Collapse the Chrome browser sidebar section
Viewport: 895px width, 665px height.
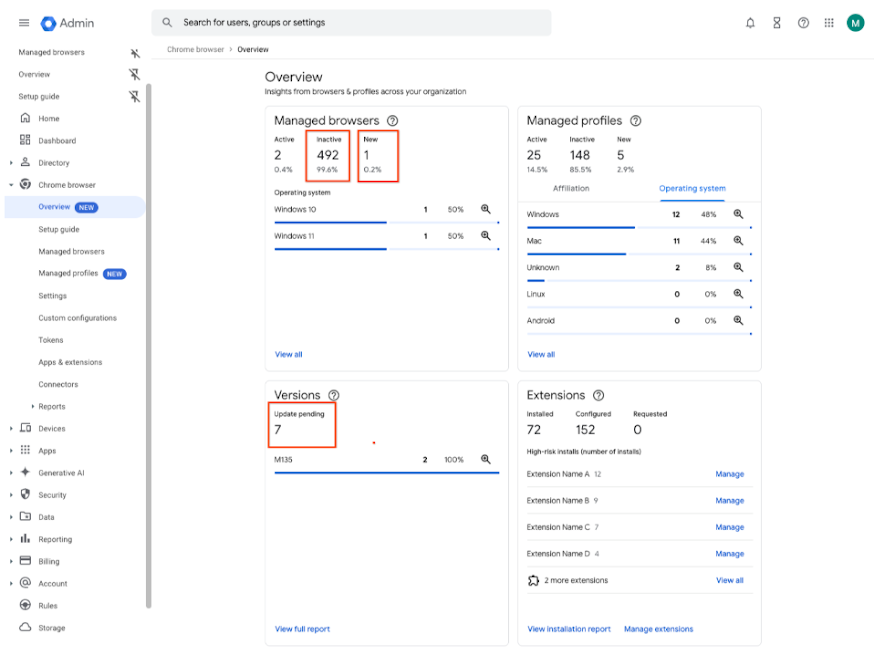click(11, 185)
